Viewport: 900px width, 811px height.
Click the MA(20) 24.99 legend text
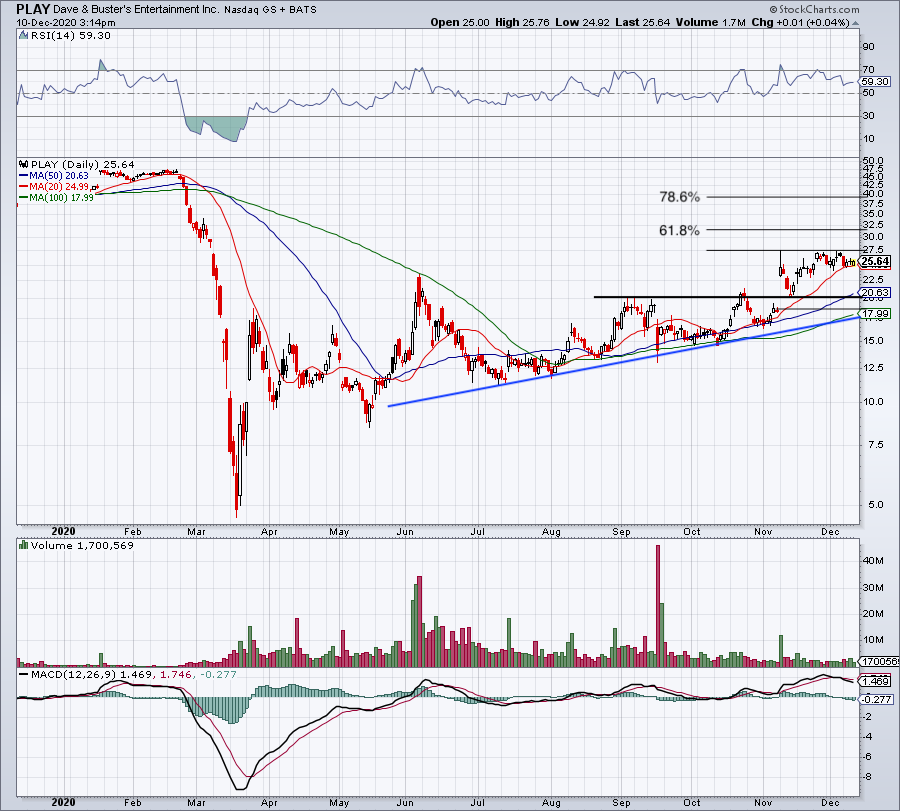59,187
